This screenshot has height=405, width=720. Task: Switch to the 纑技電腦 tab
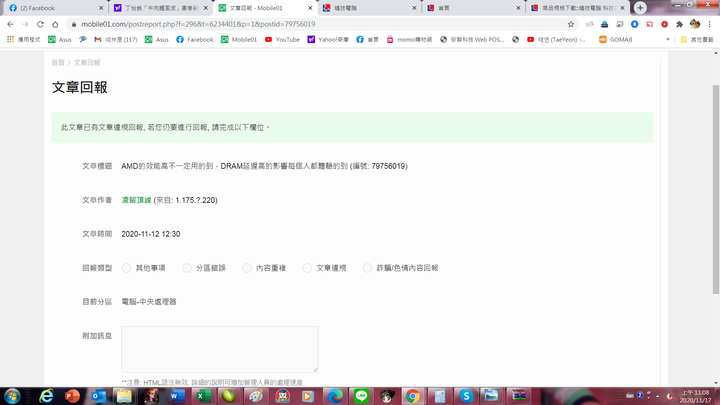(369, 8)
